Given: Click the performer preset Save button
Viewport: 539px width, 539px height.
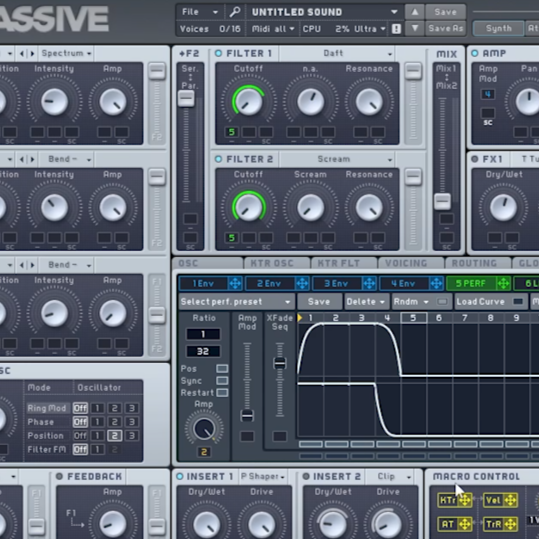Looking at the screenshot, I should click(x=319, y=302).
